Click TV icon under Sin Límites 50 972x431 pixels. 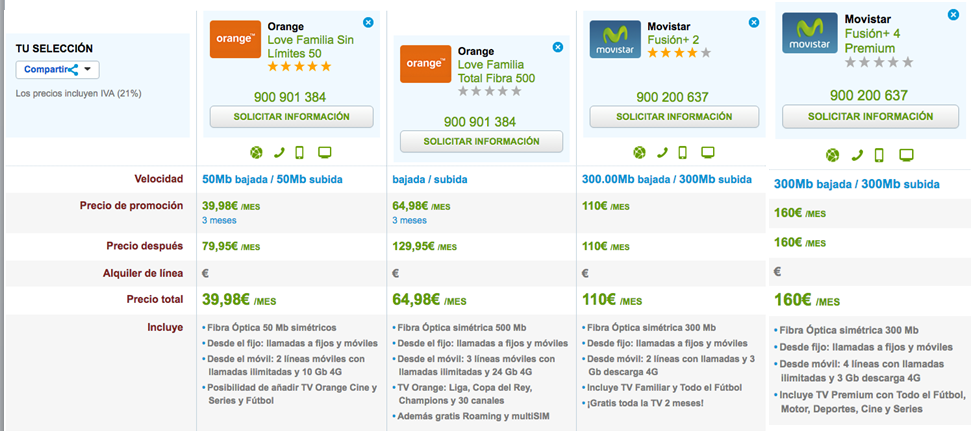(325, 152)
